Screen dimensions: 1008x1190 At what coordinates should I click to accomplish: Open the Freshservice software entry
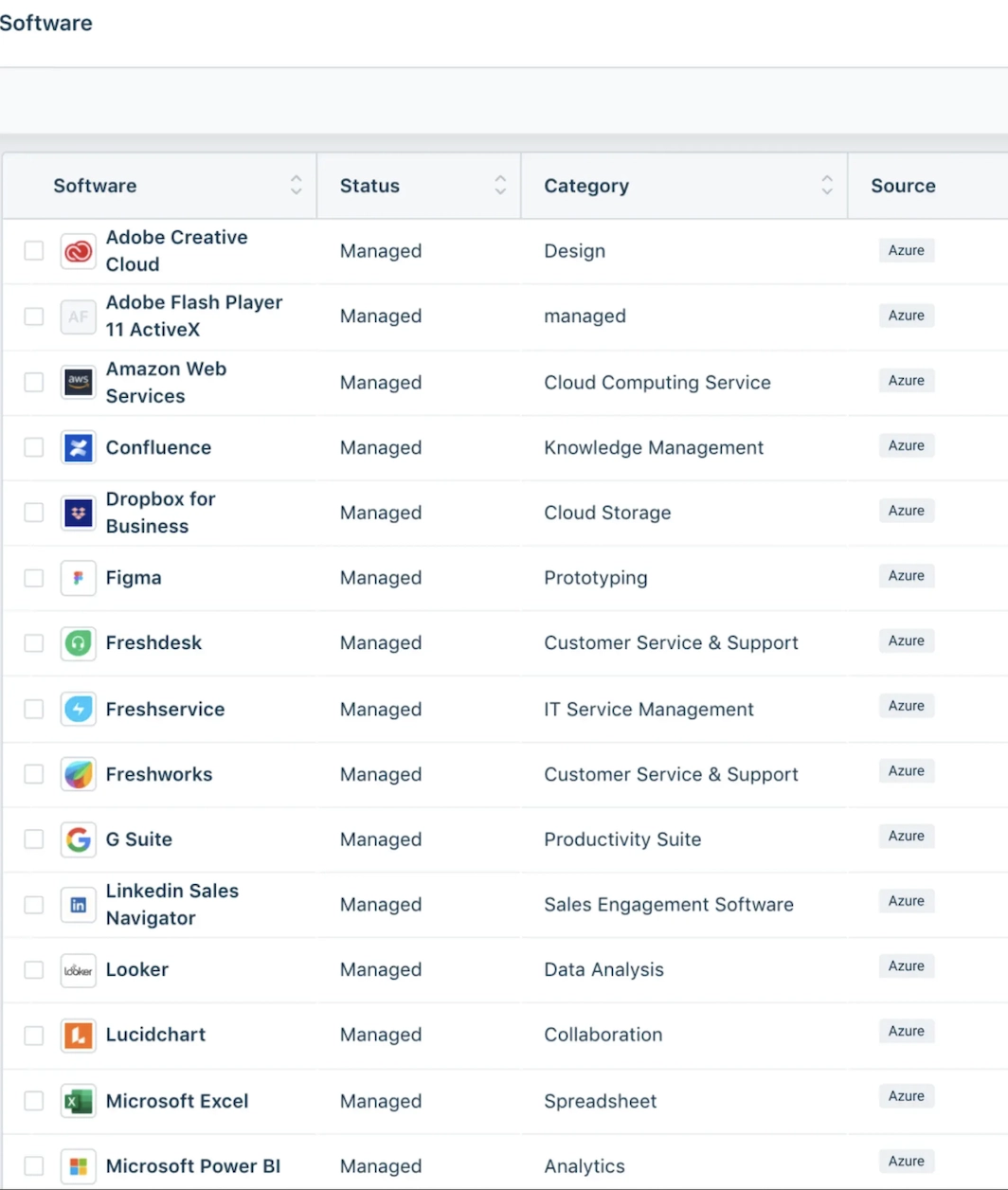click(165, 709)
